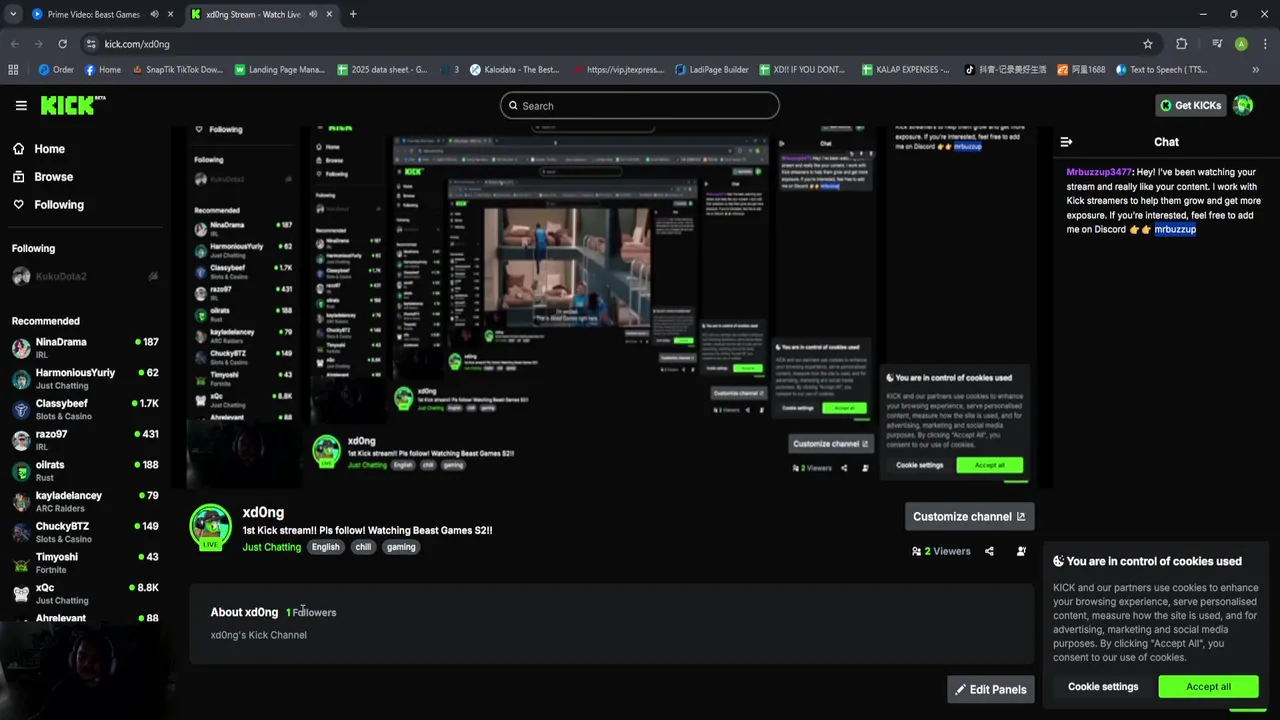Image resolution: width=1280 pixels, height=720 pixels.
Task: Select oilrats recommended channel
Action: tap(86, 471)
